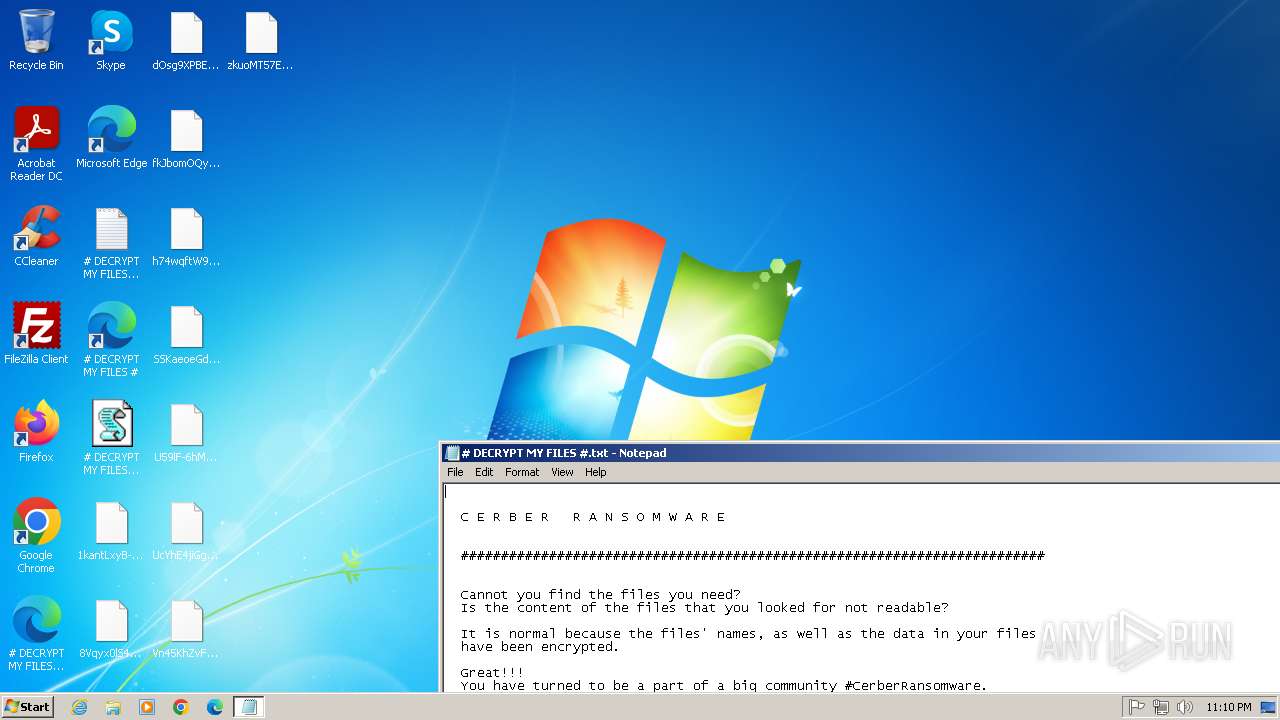This screenshot has height=720, width=1280.
Task: Click the volume speaker tray icon
Action: tap(1185, 707)
